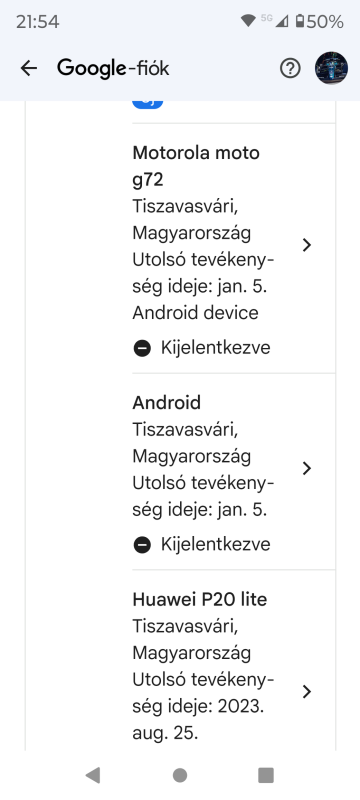Tap the recent apps square button
Viewport: 360px width, 800px height.
point(266,775)
